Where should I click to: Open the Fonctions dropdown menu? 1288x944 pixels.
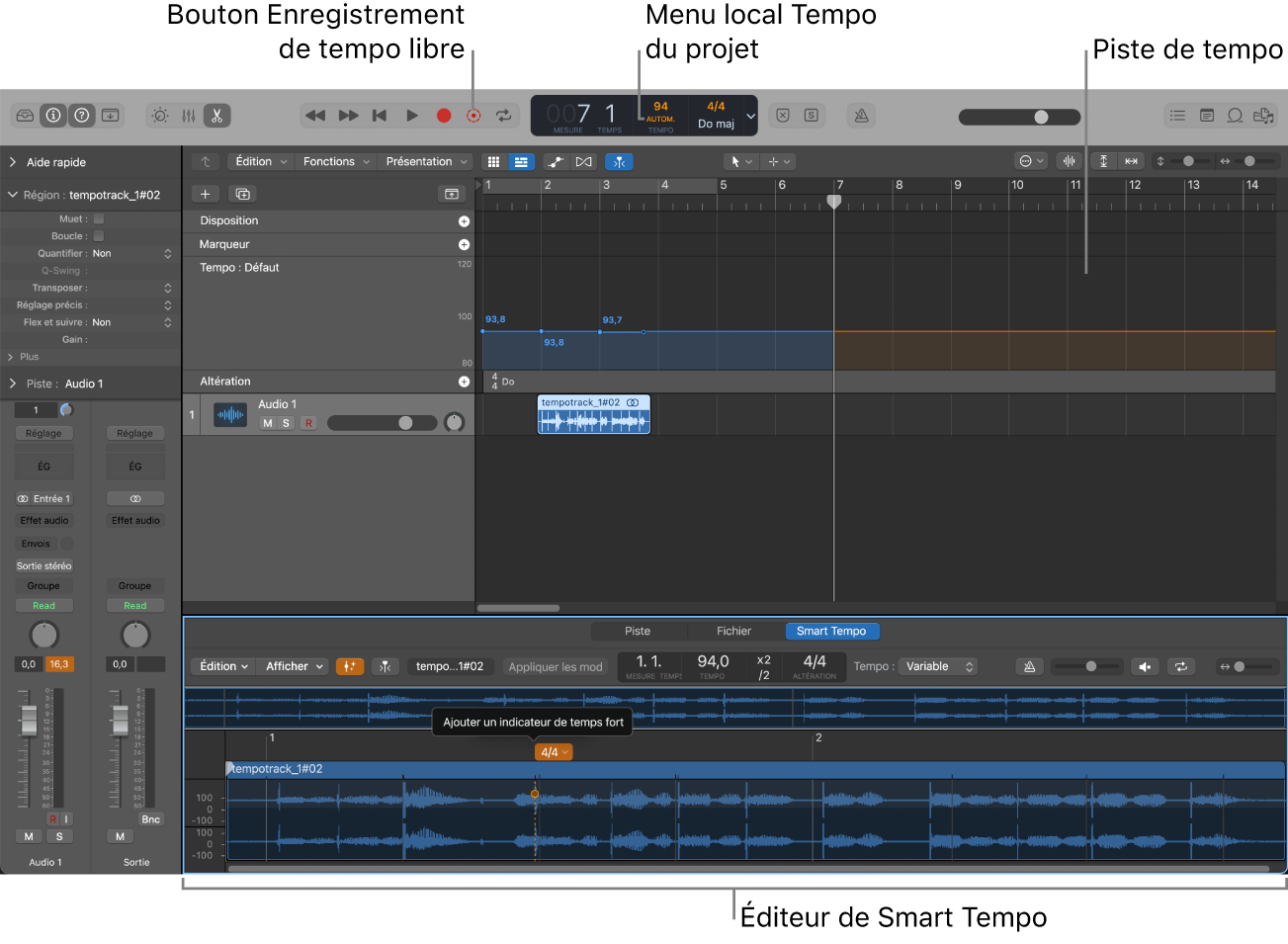pyautogui.click(x=336, y=161)
